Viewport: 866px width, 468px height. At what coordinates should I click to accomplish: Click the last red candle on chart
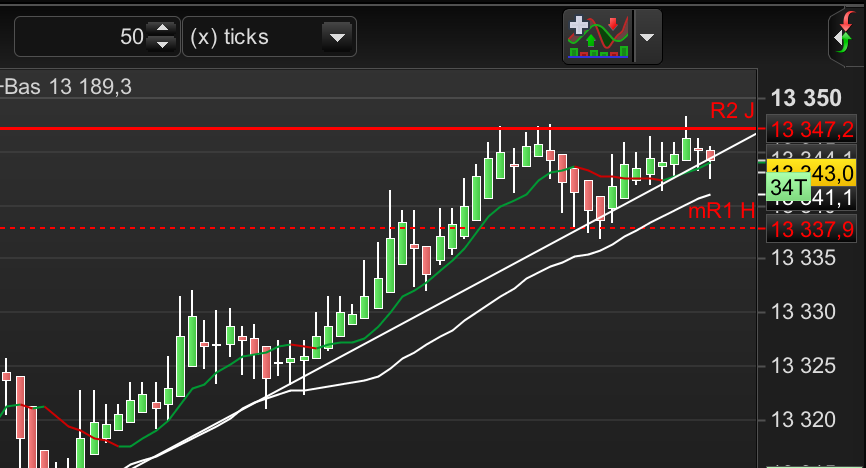click(710, 155)
